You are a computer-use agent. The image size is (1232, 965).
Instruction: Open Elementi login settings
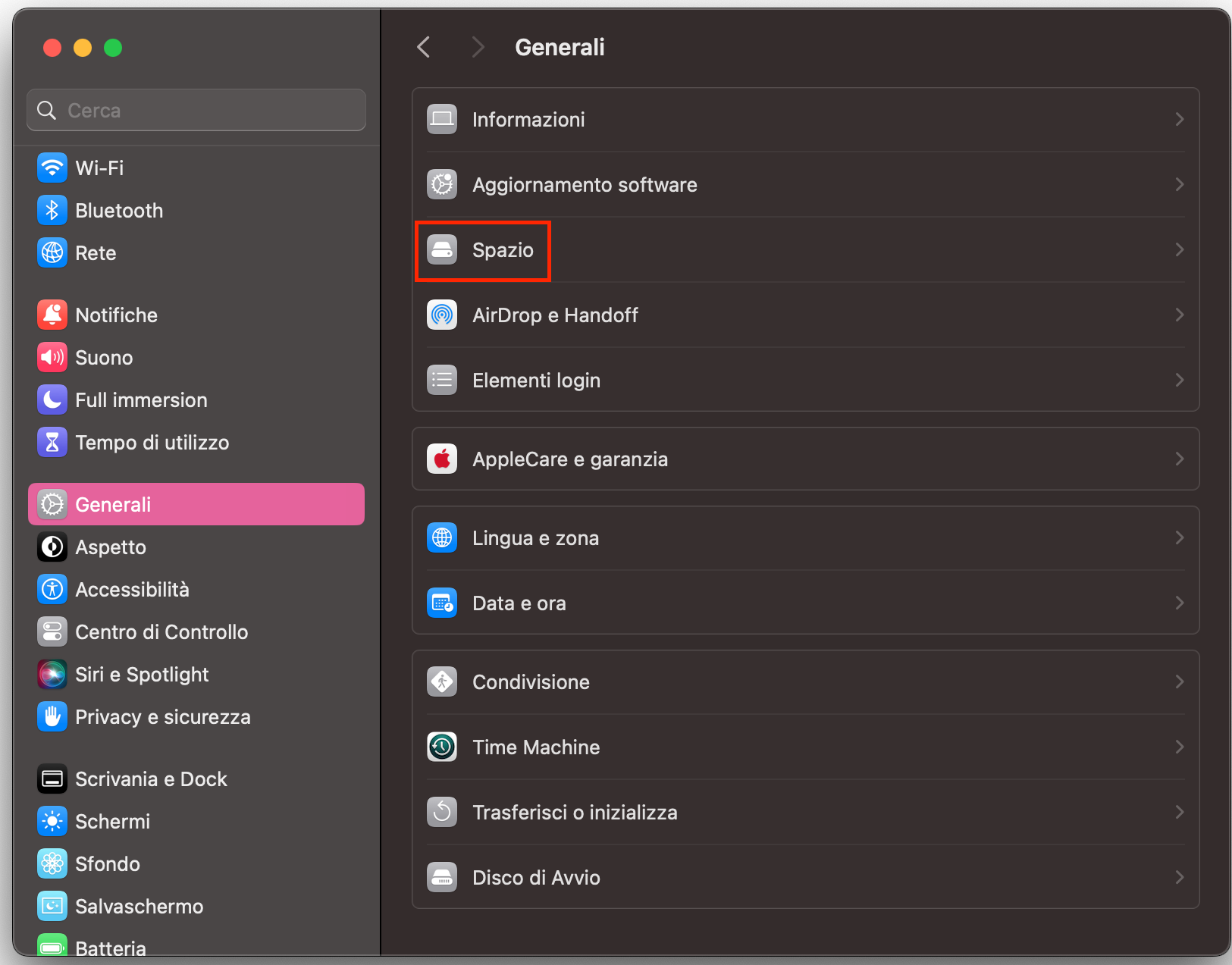pos(536,380)
